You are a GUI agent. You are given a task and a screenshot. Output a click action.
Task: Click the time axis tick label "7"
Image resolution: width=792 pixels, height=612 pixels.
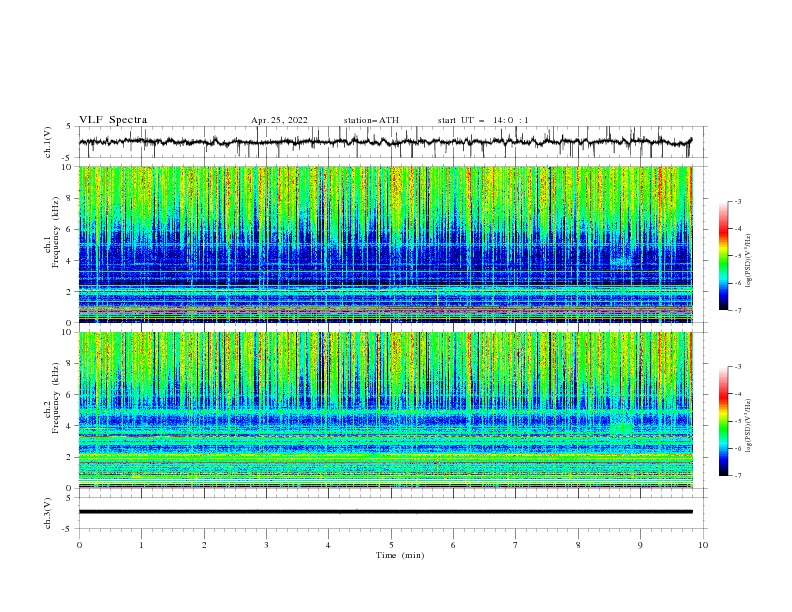click(x=516, y=545)
